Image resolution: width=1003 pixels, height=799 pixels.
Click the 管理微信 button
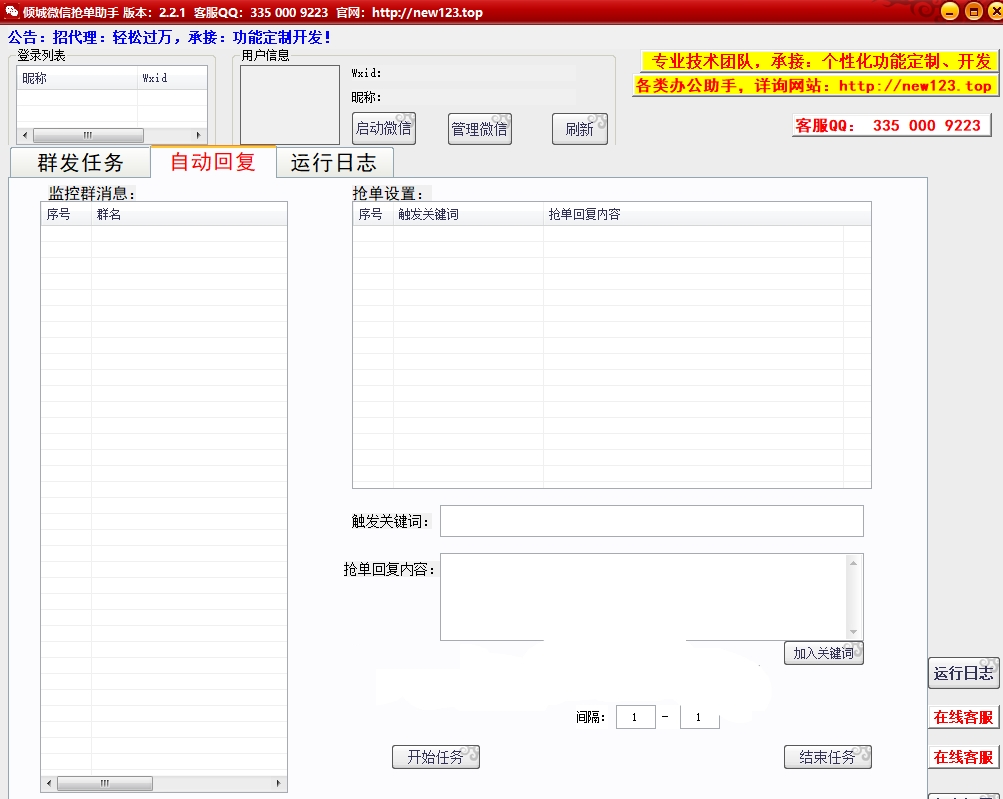[x=480, y=129]
